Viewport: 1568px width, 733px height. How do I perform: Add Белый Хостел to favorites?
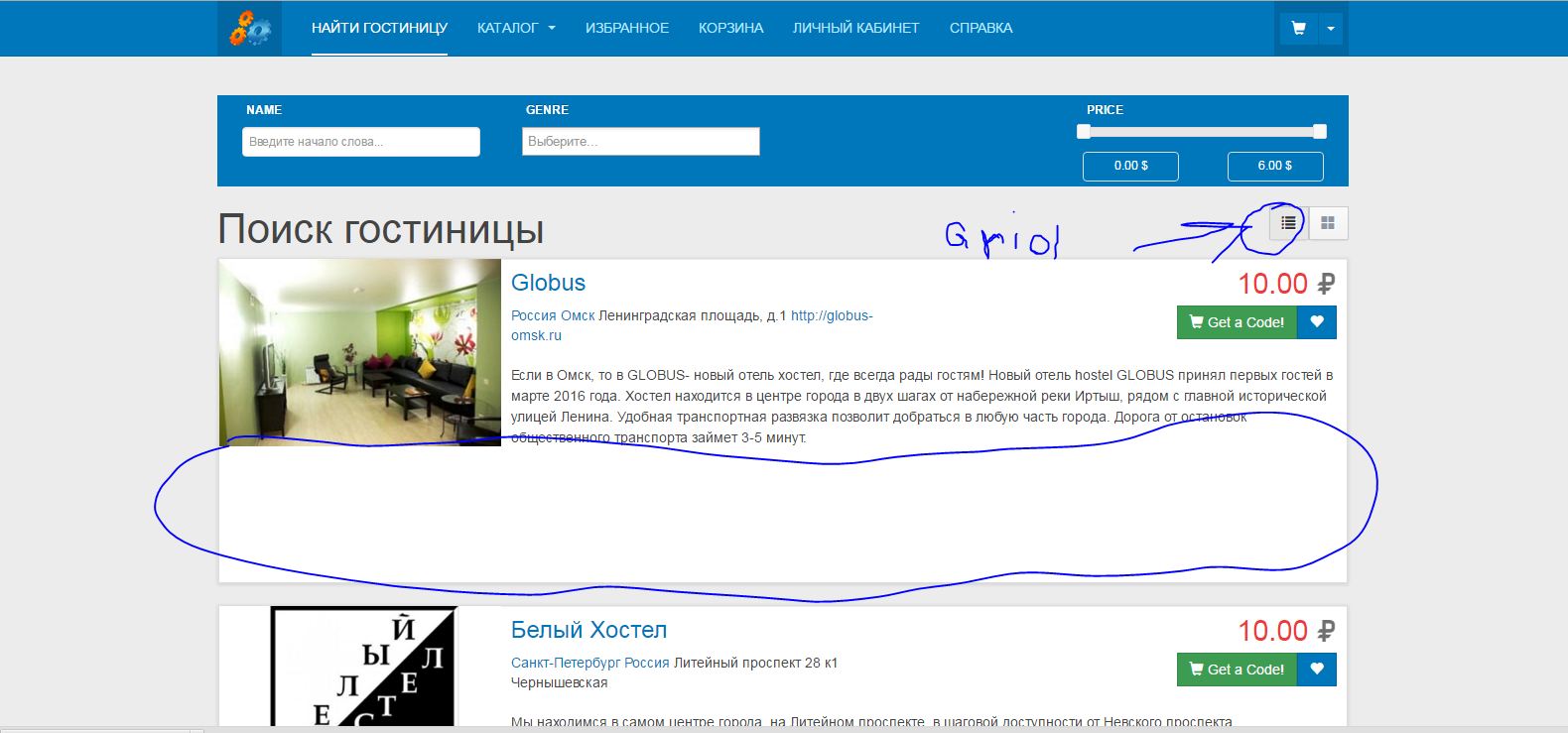point(1317,670)
